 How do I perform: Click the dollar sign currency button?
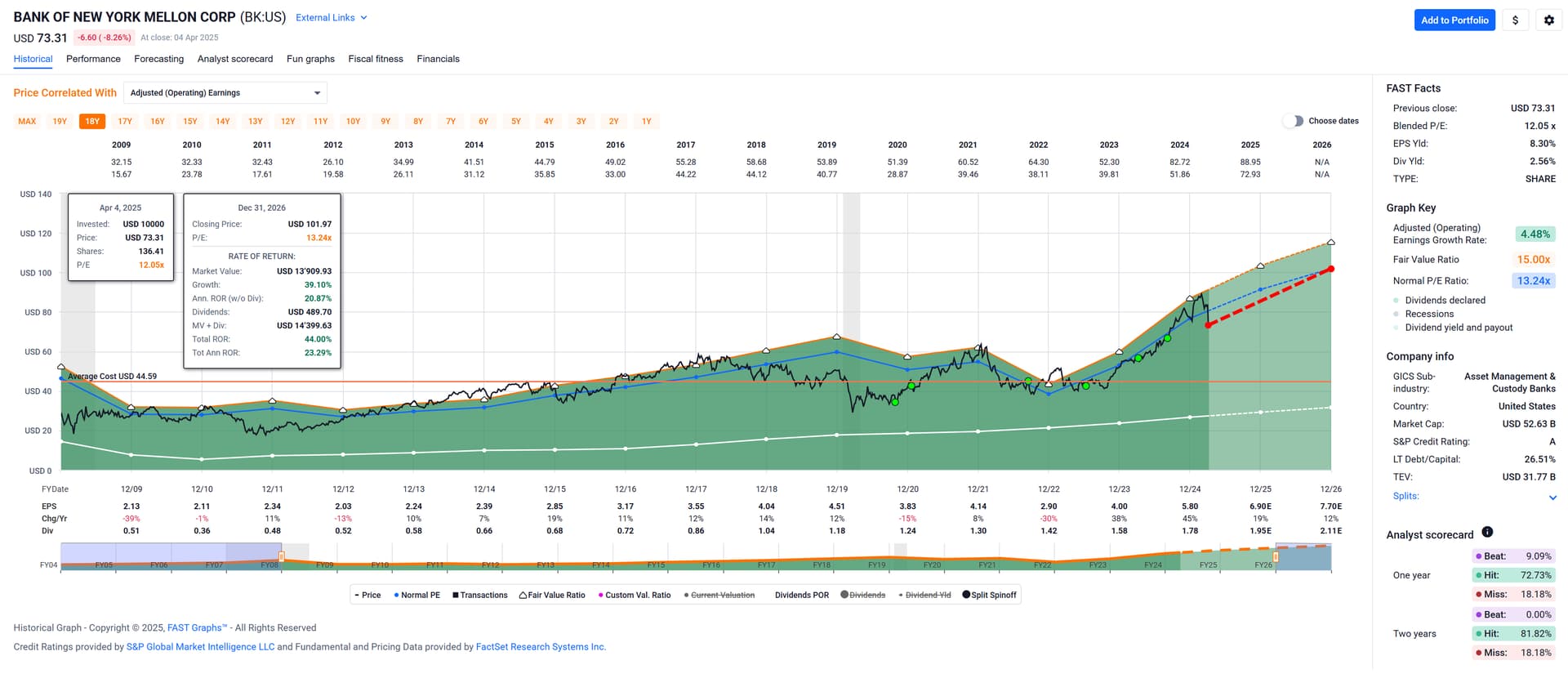(1515, 20)
